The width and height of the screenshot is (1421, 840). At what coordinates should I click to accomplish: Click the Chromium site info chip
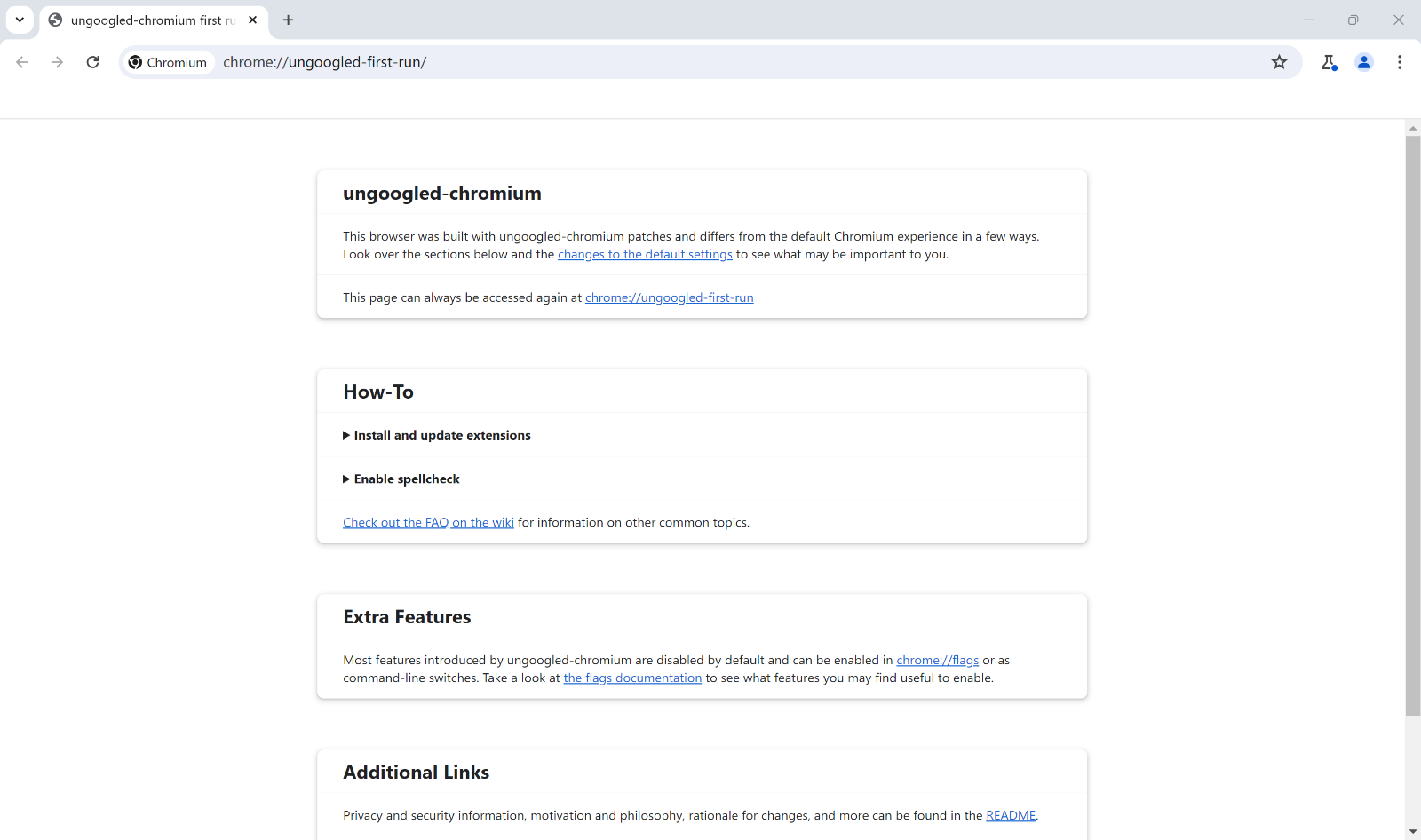pos(168,62)
